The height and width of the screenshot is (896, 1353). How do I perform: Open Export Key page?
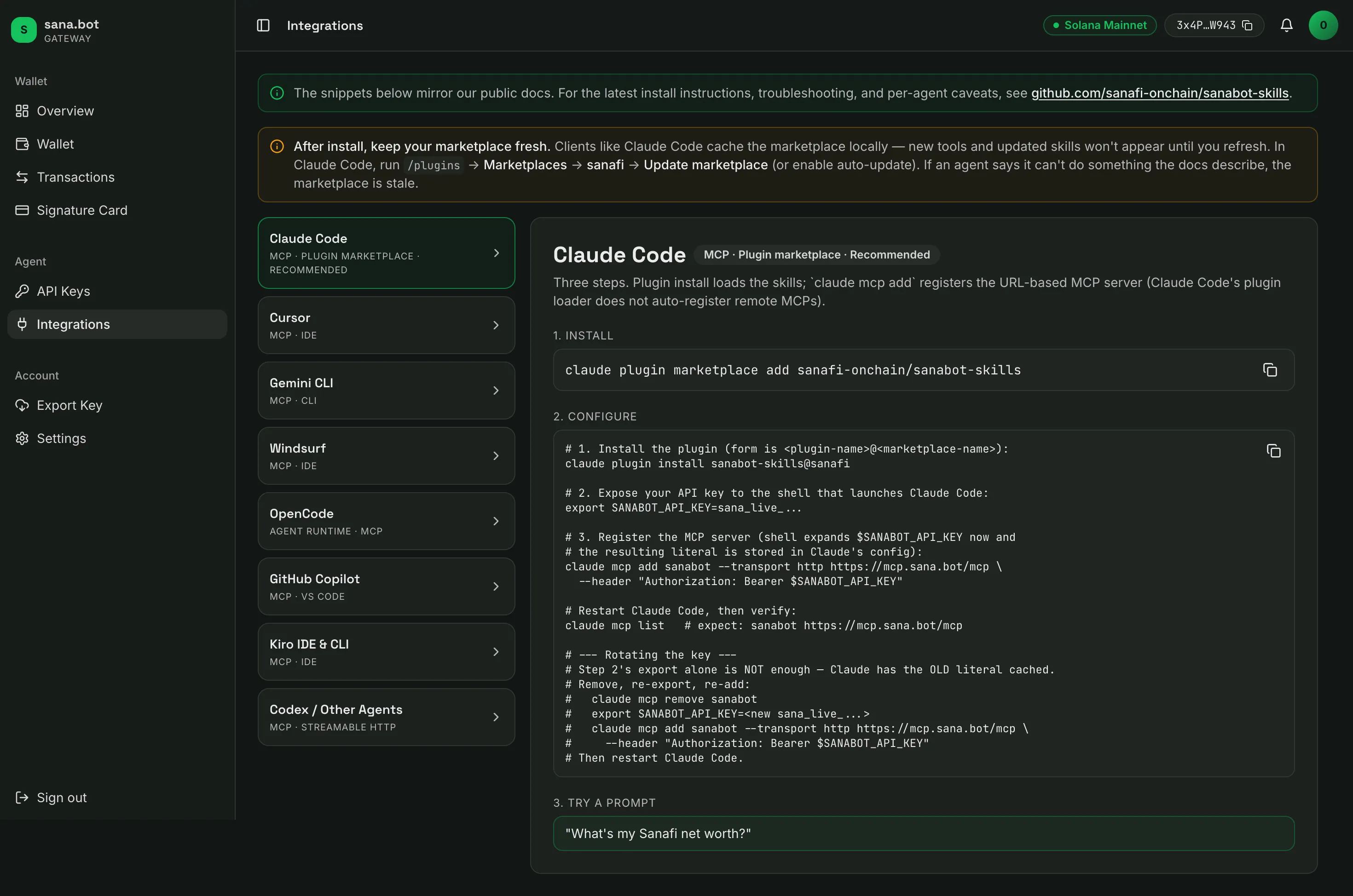pyautogui.click(x=117, y=406)
